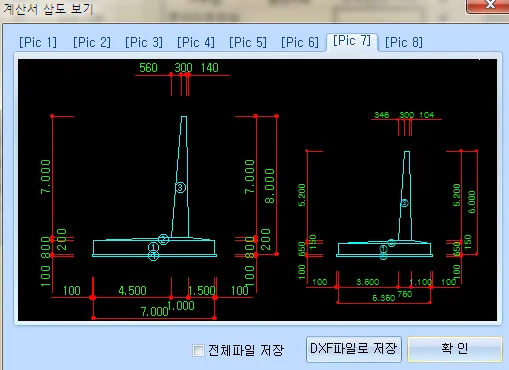This screenshot has width=509, height=370.
Task: Click the active [Pic 7] tab
Action: tap(352, 41)
